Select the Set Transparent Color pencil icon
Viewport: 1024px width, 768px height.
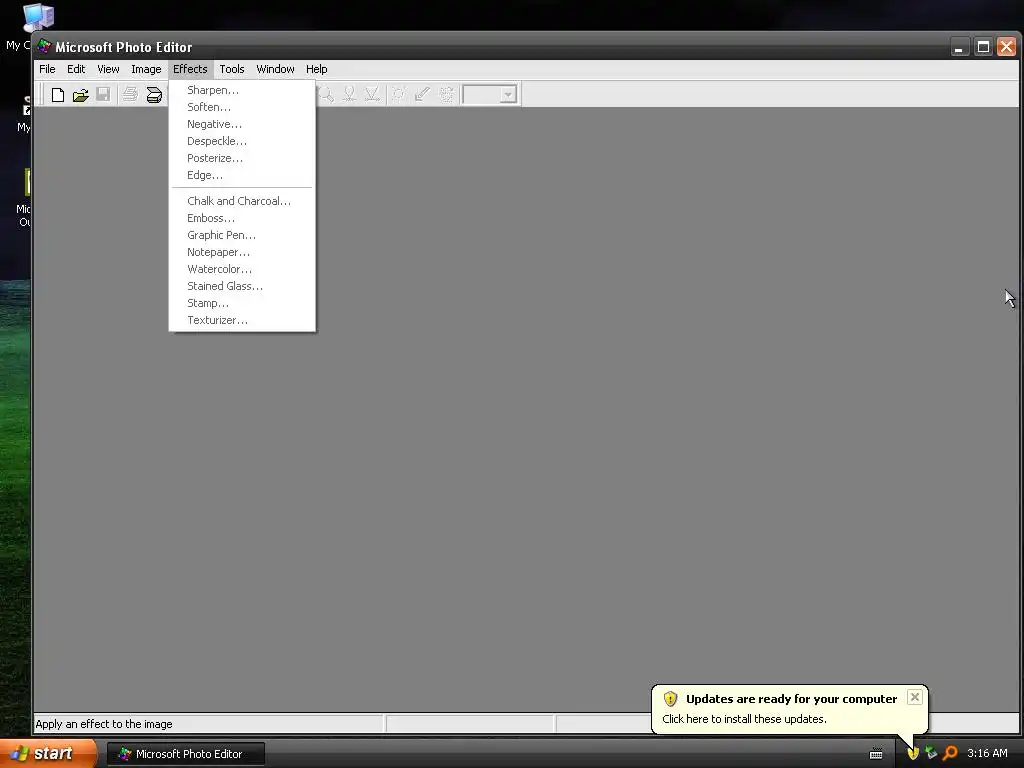(422, 95)
